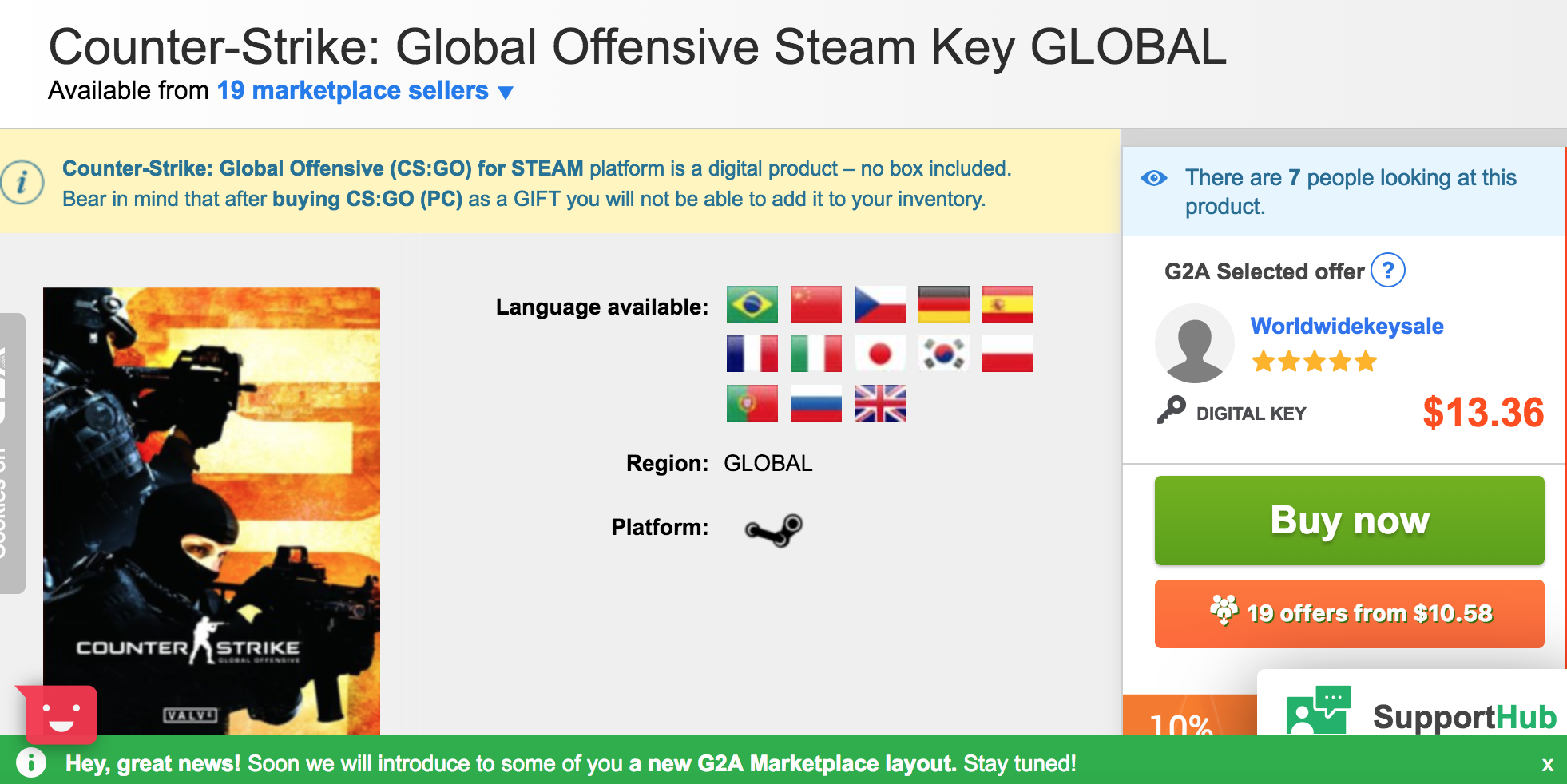
Task: Click the GLOBAL region value
Action: coord(768,463)
